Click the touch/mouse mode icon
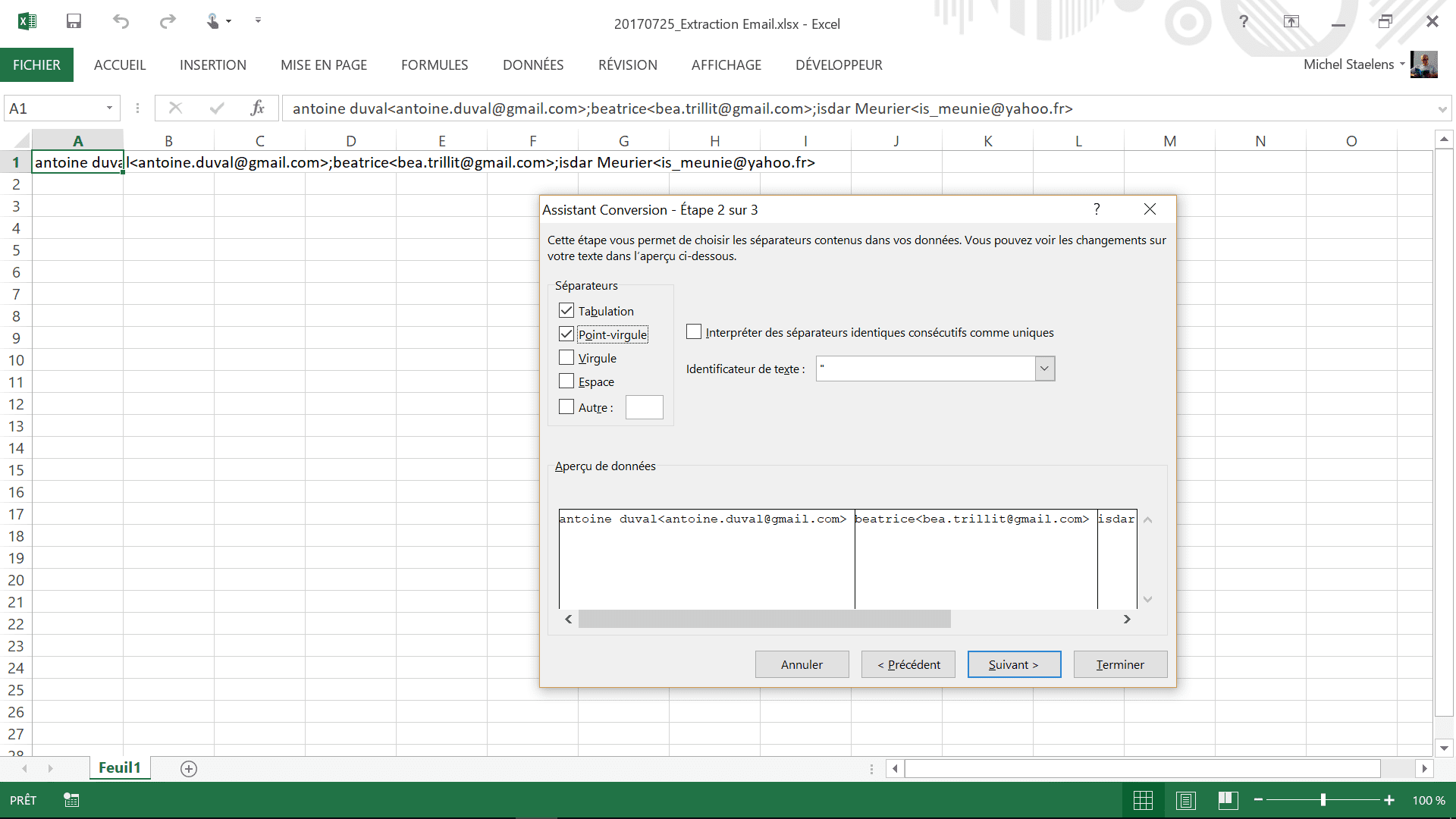This screenshot has height=819, width=1456. 213,21
